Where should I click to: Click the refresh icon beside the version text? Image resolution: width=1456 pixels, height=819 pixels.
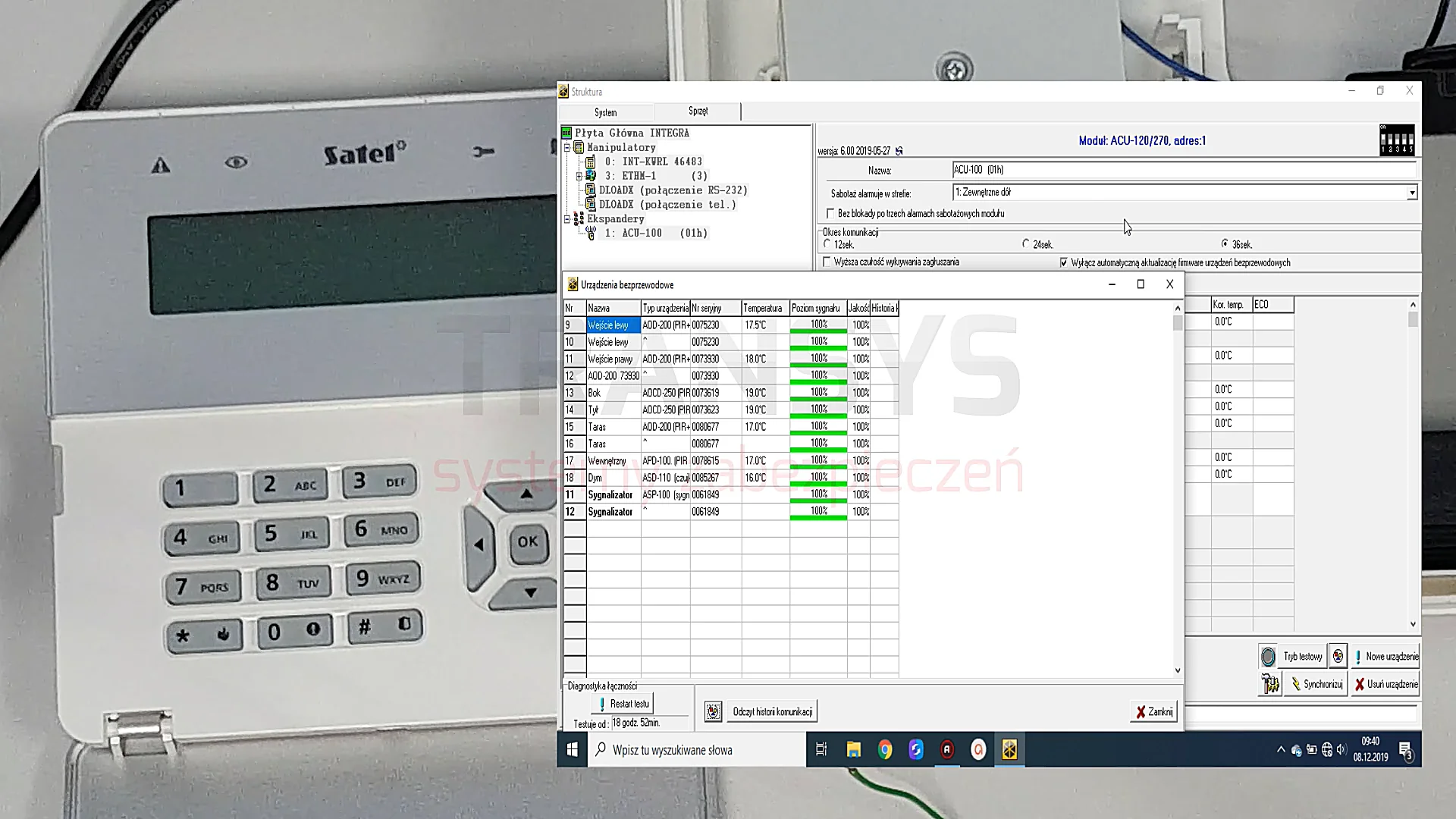(899, 151)
